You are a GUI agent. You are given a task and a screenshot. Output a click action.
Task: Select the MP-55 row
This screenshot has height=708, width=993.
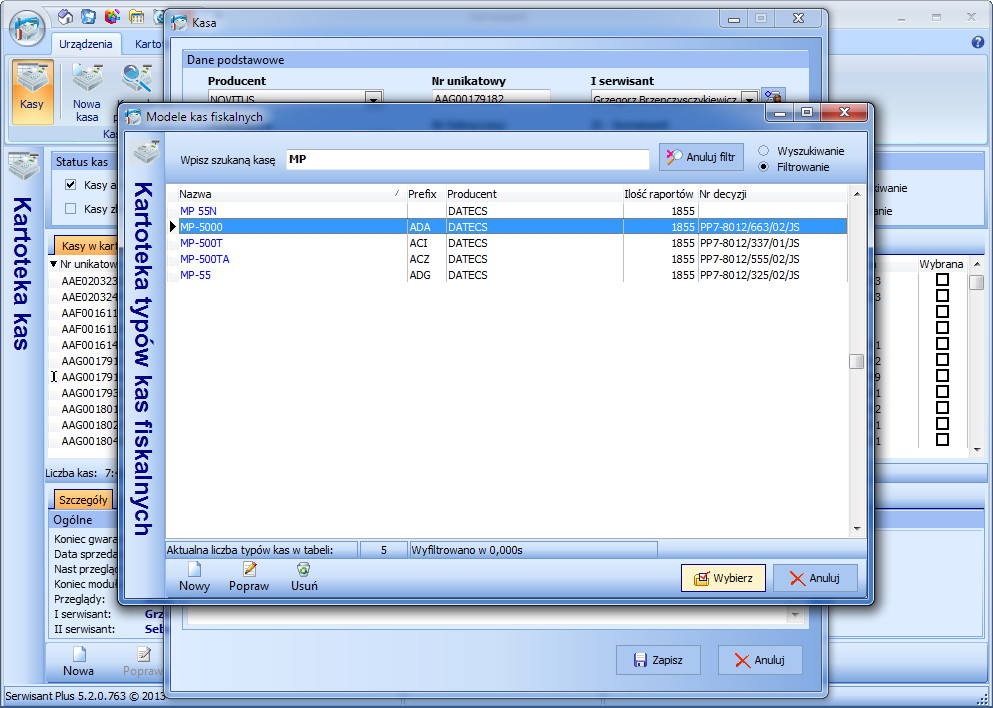point(507,275)
